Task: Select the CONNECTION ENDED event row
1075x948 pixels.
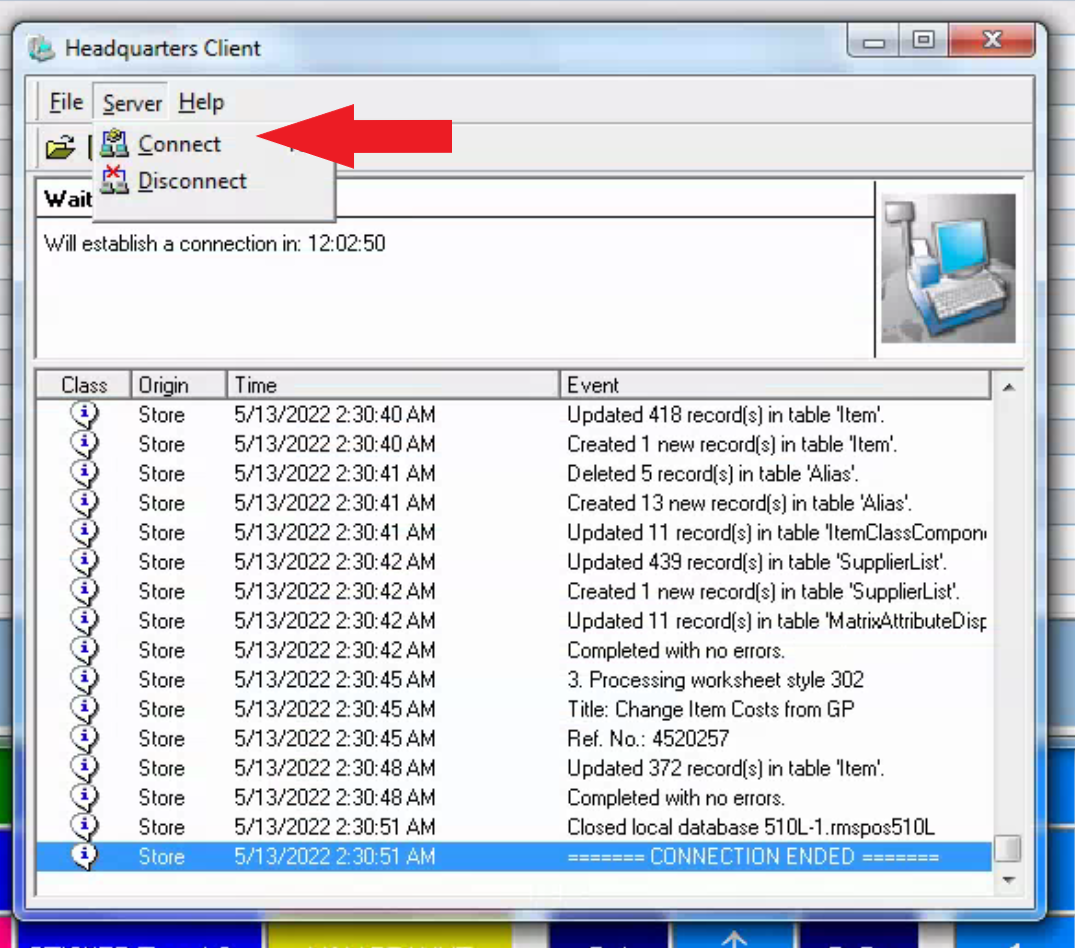Action: point(514,857)
